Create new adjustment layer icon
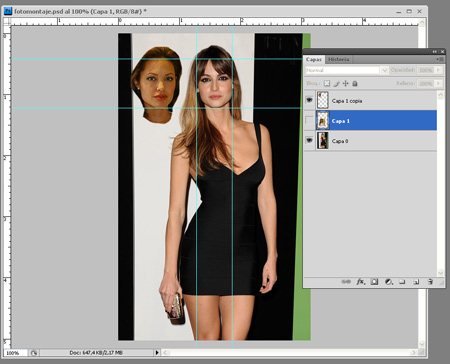This screenshot has height=364, width=450. [388, 282]
